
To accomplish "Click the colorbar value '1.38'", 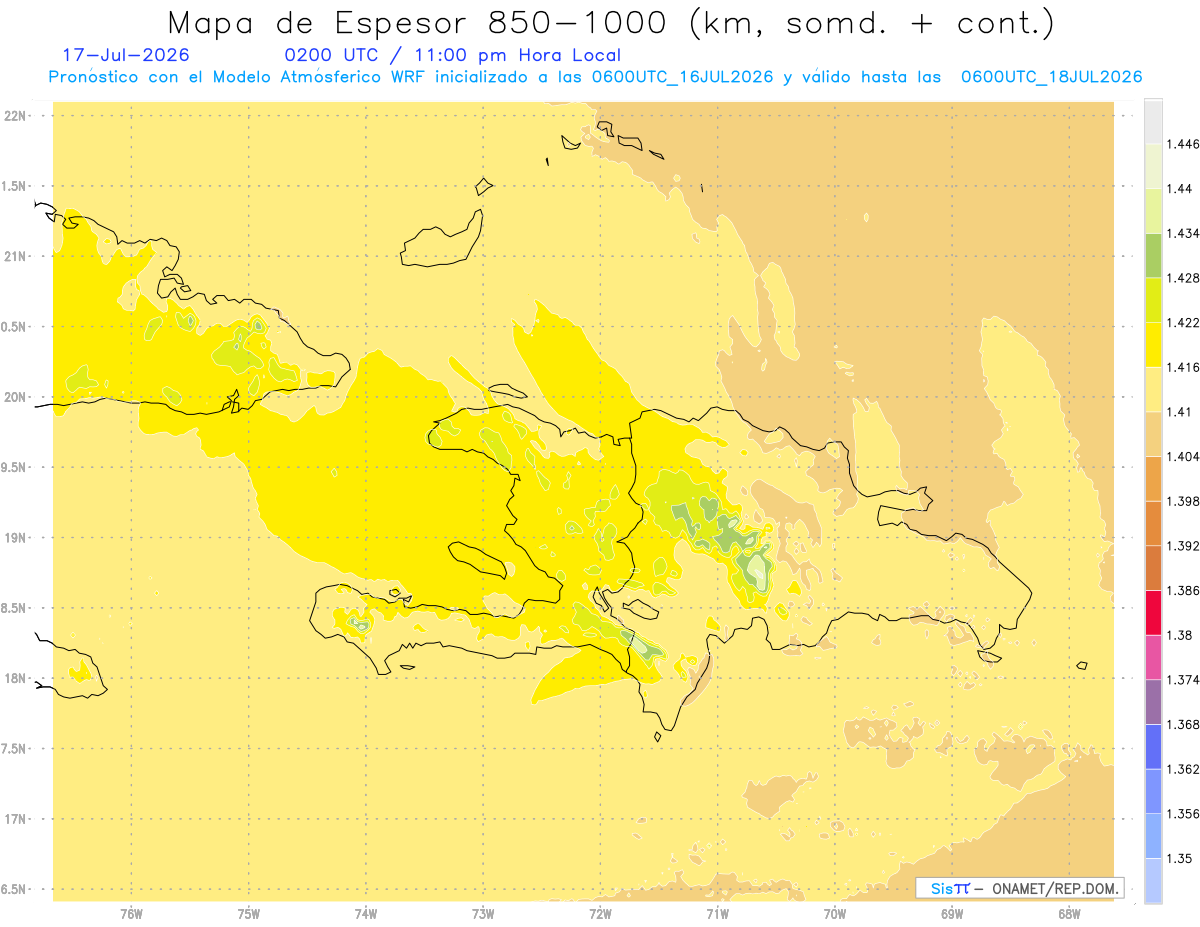I will 1179,635.
